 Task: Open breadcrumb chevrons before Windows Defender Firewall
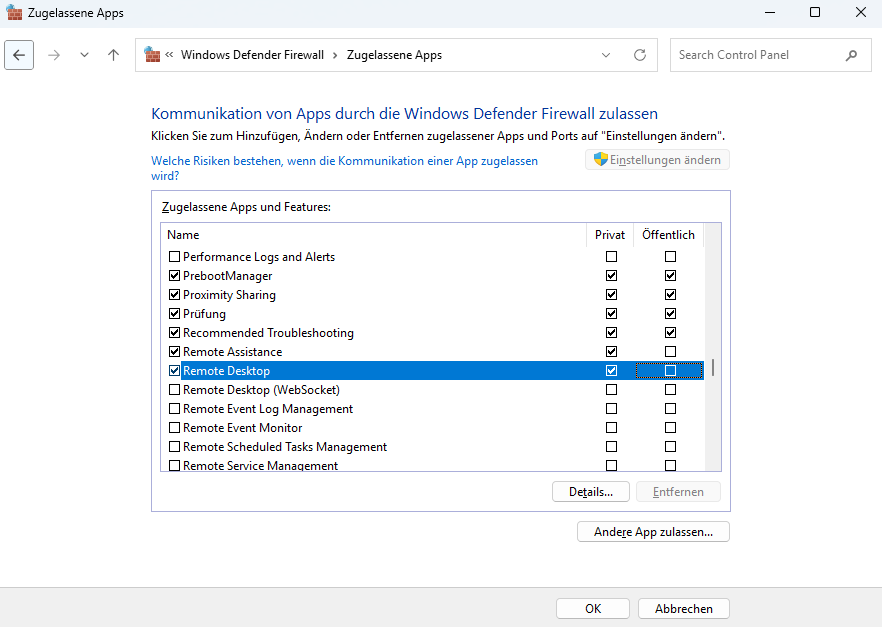click(x=170, y=55)
